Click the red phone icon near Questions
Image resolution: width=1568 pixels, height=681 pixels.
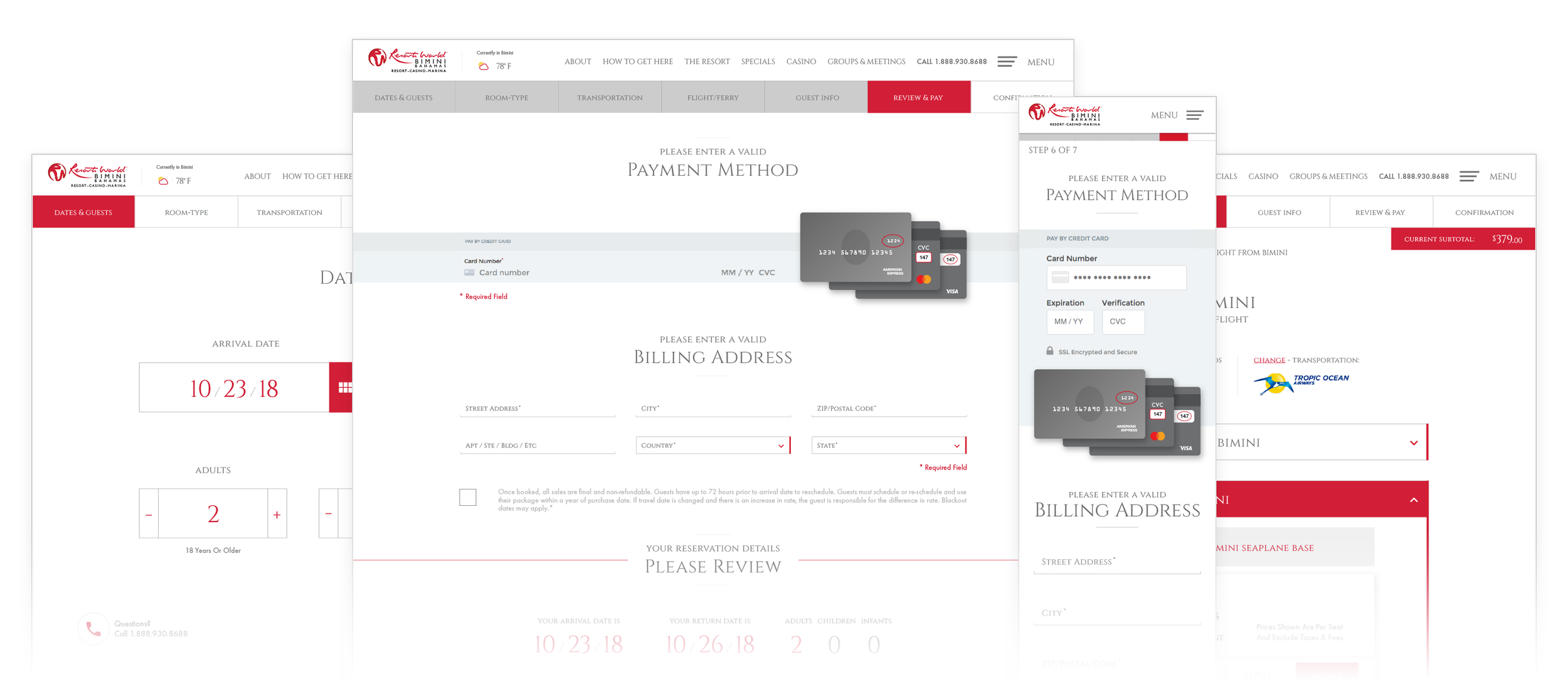coord(93,628)
